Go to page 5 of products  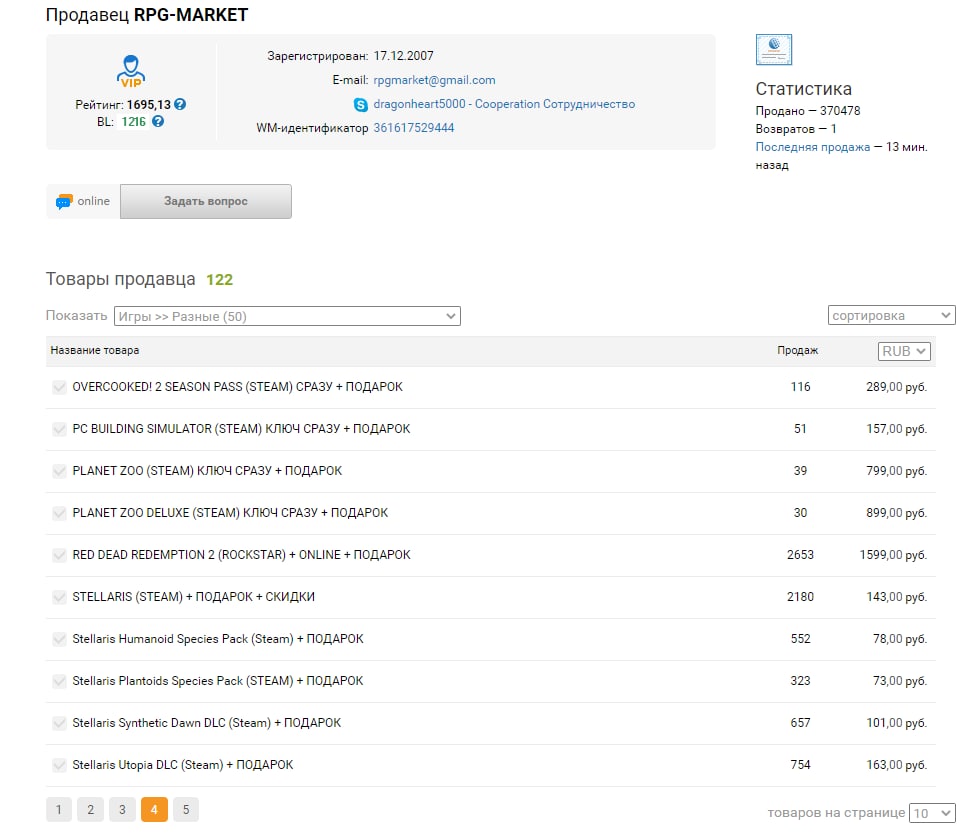[186, 809]
